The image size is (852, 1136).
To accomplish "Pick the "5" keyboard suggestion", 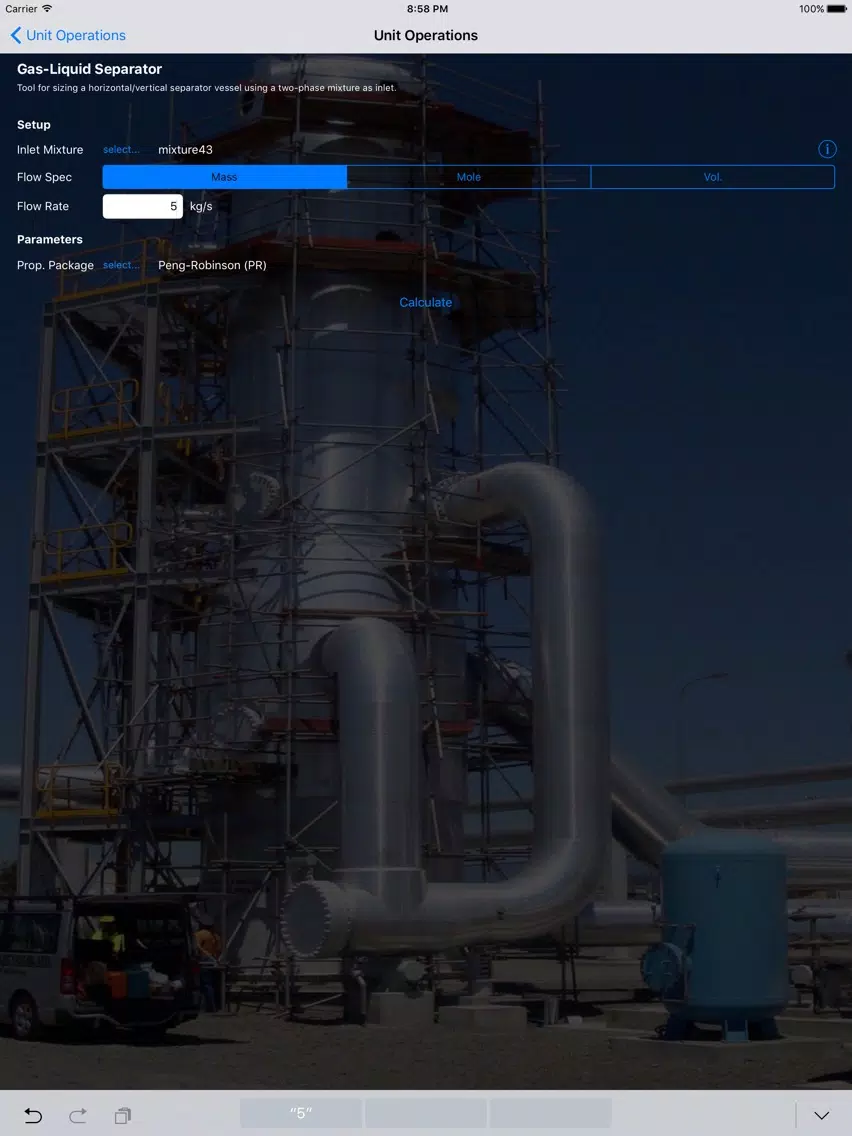I will [x=301, y=1113].
